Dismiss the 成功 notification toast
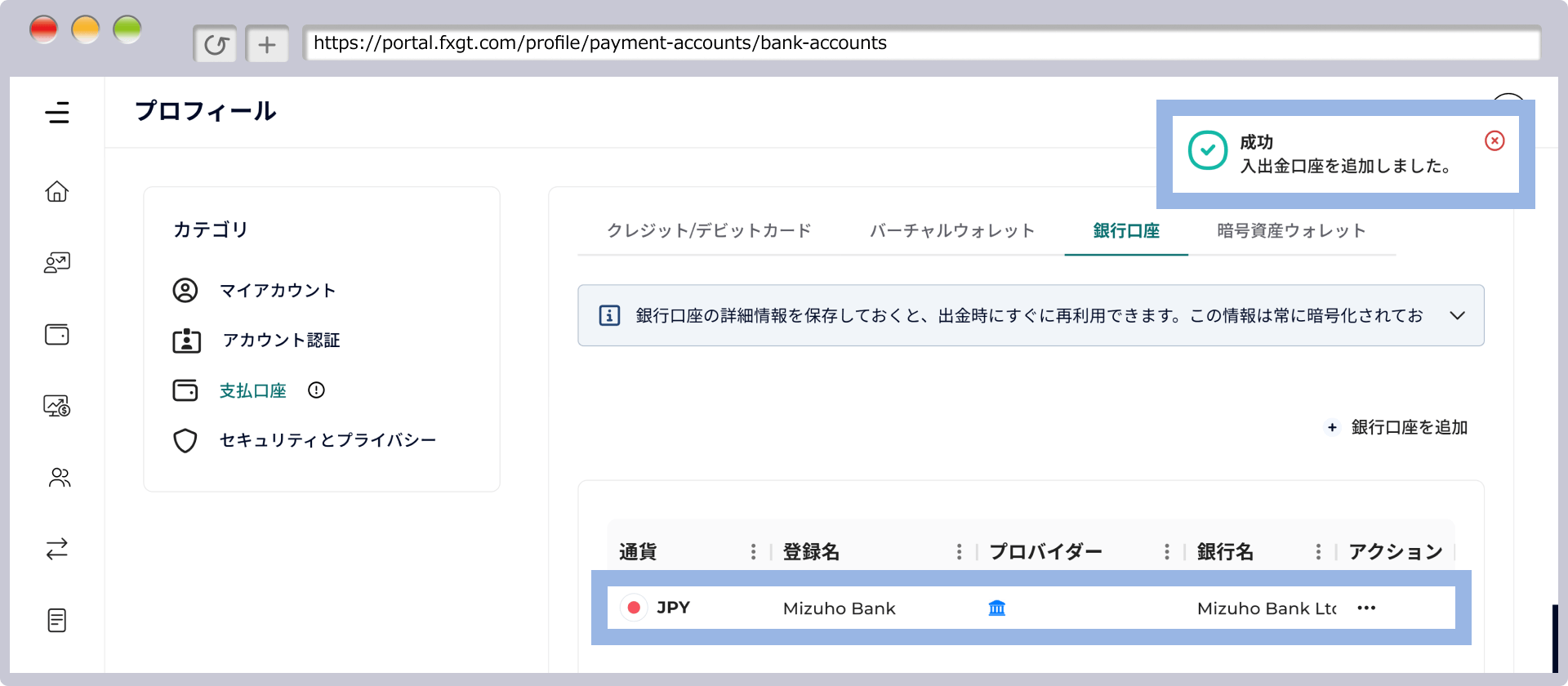 coord(1494,141)
